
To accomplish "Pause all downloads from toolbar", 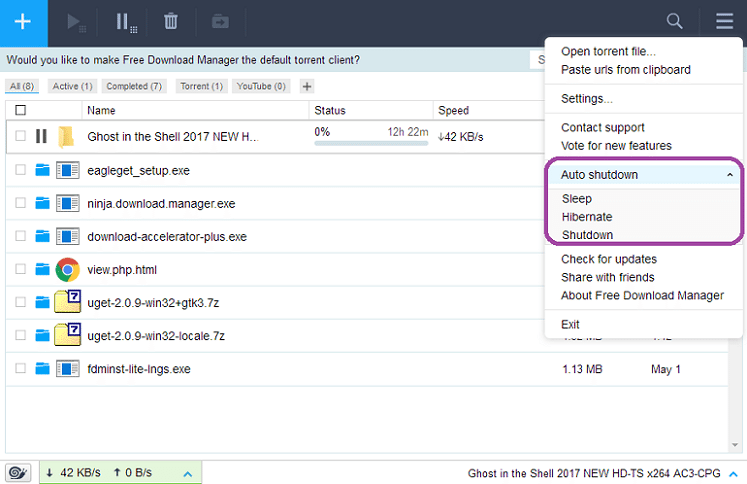I will [x=126, y=22].
